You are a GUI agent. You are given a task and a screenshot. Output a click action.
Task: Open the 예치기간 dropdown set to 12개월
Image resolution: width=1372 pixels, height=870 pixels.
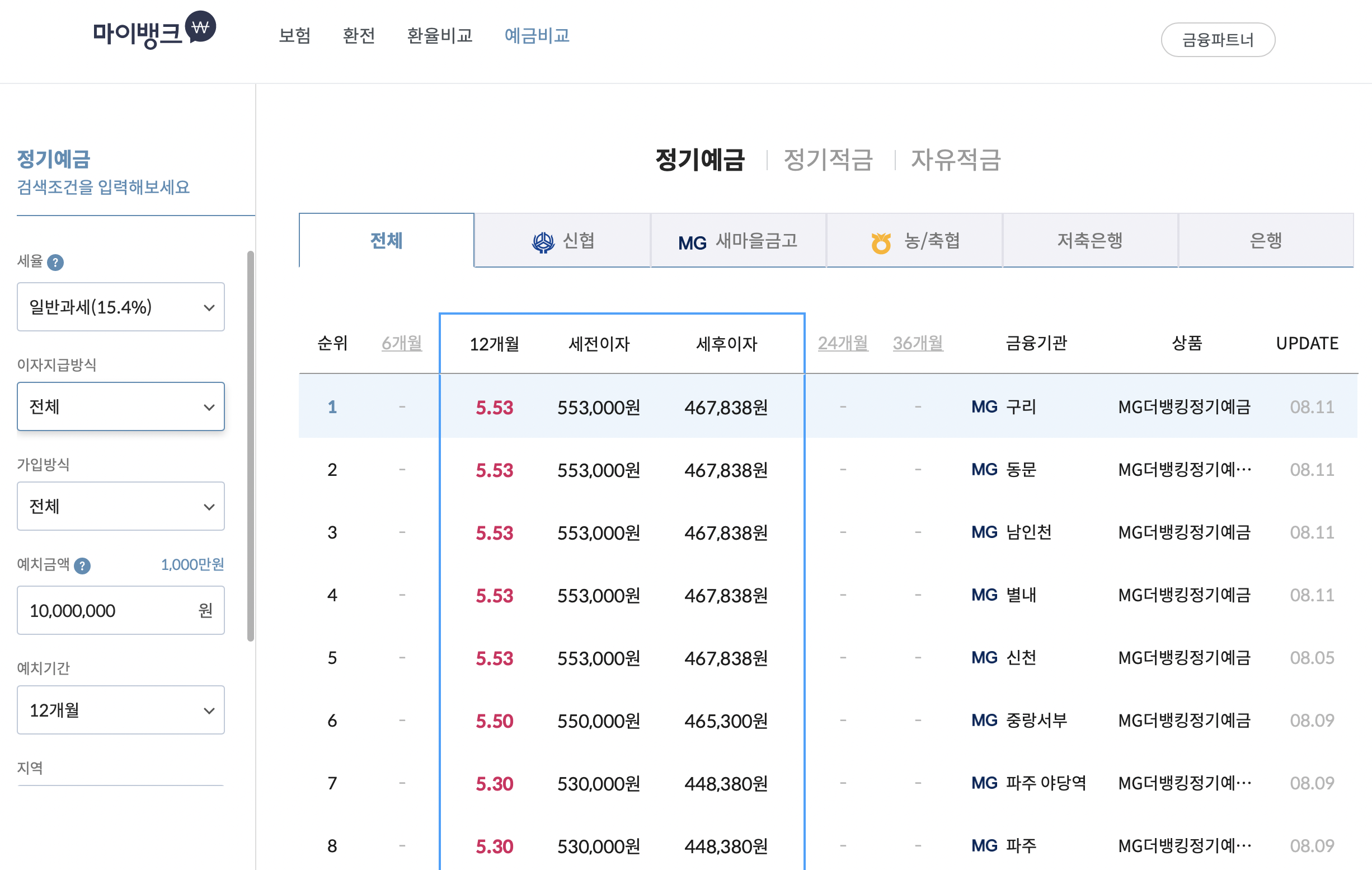point(121,710)
